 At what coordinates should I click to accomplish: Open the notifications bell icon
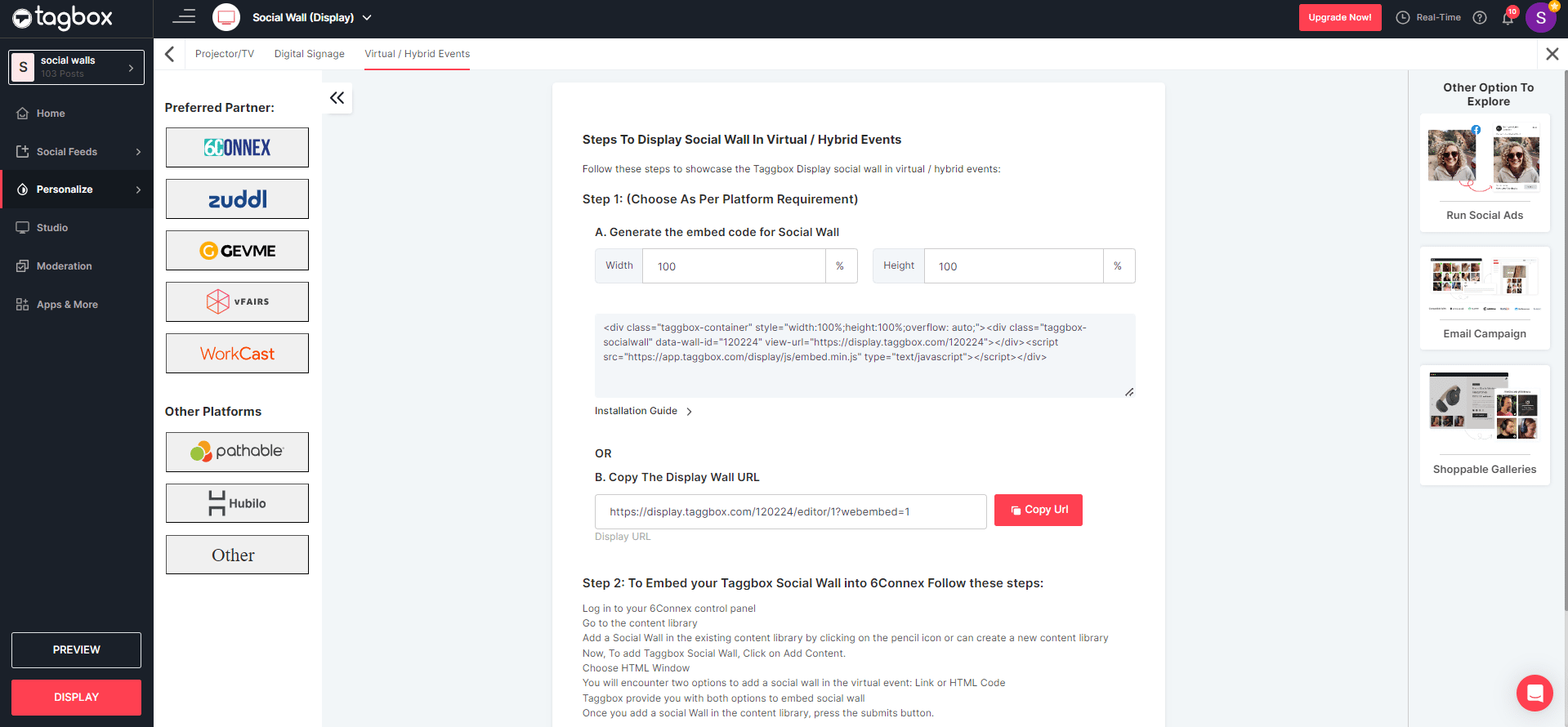tap(1508, 18)
